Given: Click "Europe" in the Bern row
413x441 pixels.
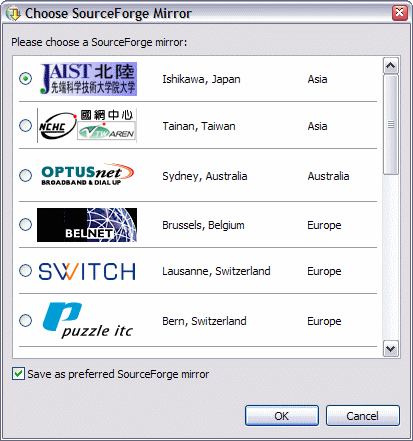Looking at the screenshot, I should coord(324,321).
